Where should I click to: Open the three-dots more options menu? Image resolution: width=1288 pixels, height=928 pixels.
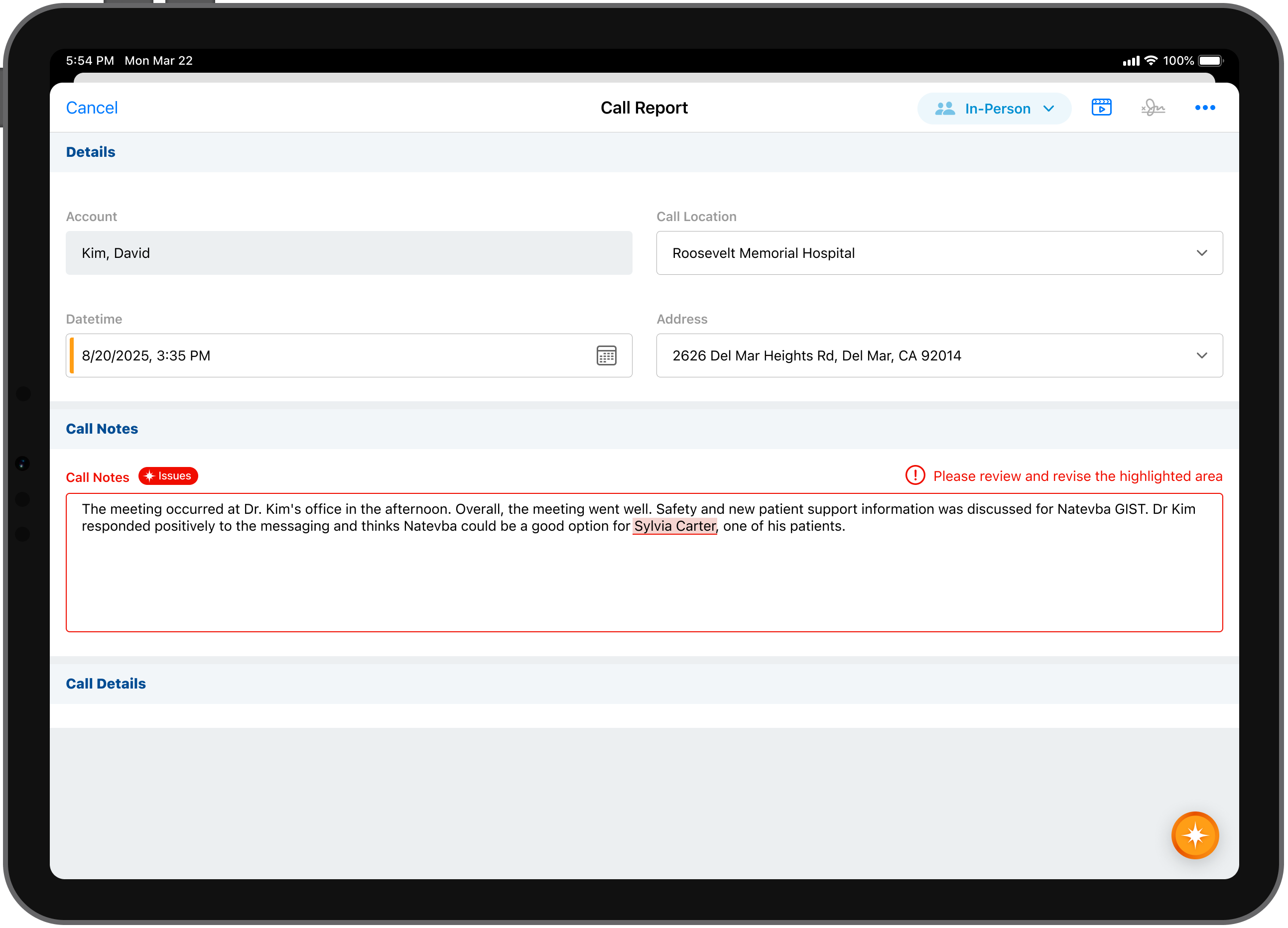tap(1204, 107)
